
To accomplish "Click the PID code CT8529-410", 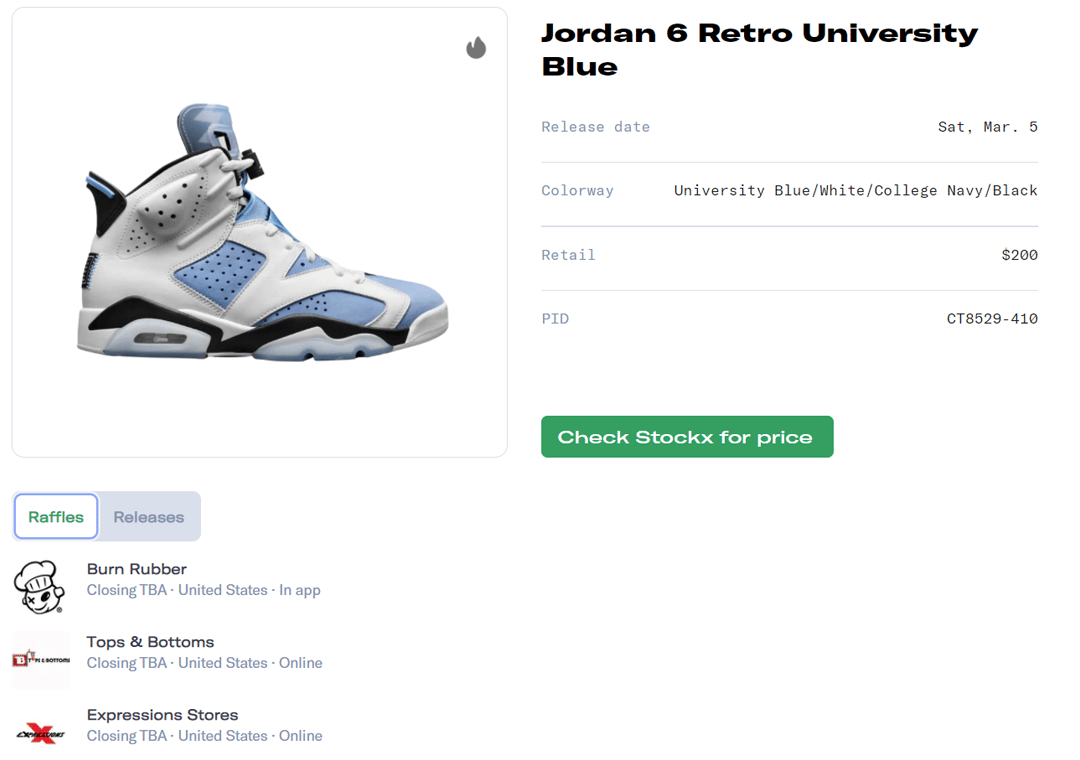I will [x=992, y=319].
